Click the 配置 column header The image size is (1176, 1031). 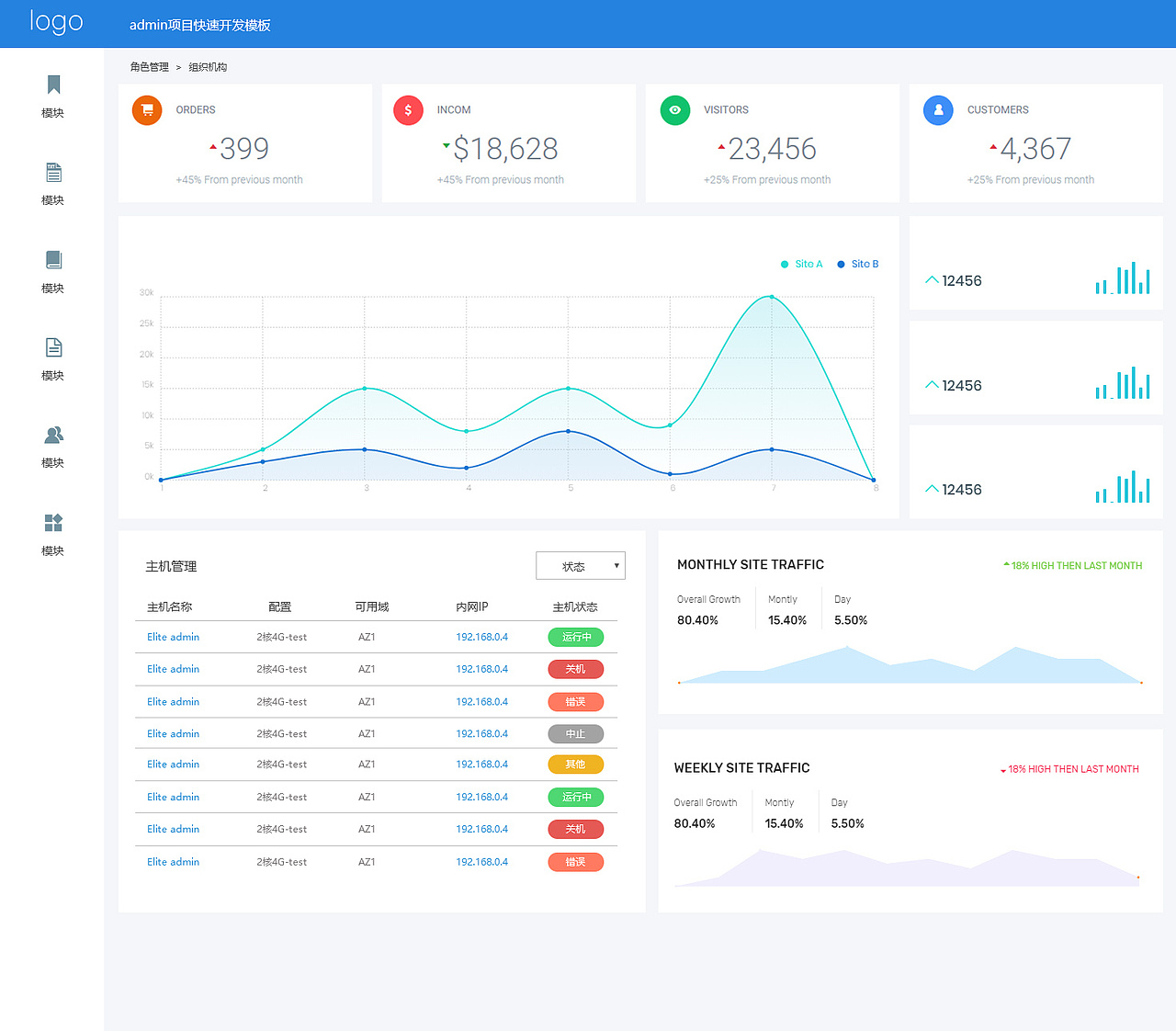(x=280, y=606)
